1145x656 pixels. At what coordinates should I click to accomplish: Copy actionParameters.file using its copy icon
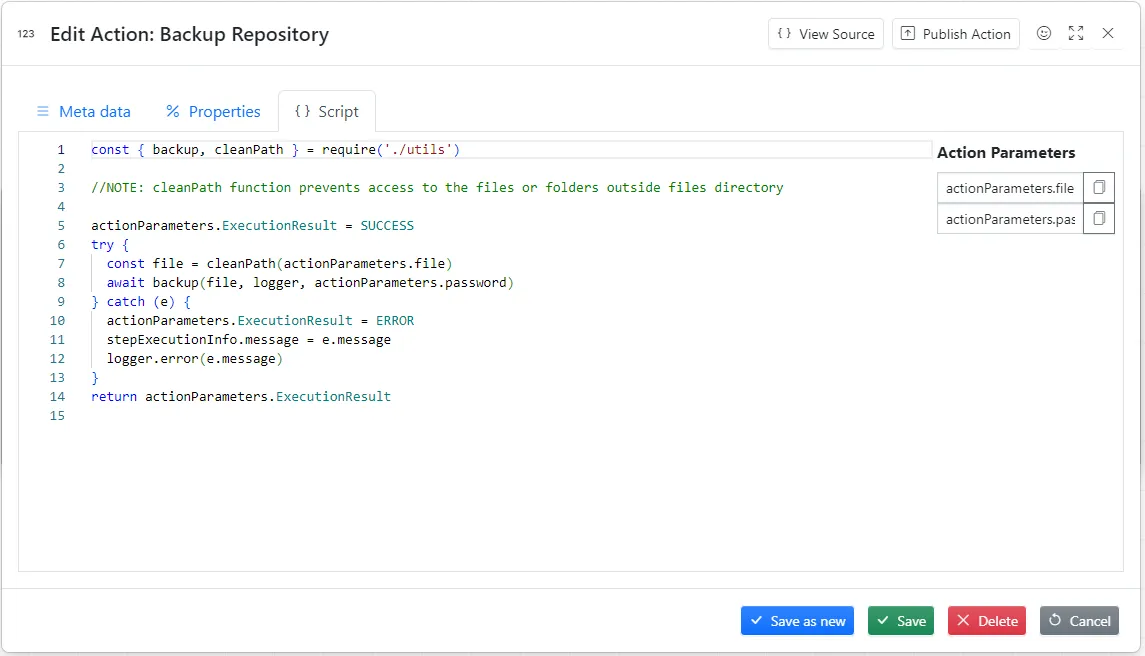point(1097,187)
